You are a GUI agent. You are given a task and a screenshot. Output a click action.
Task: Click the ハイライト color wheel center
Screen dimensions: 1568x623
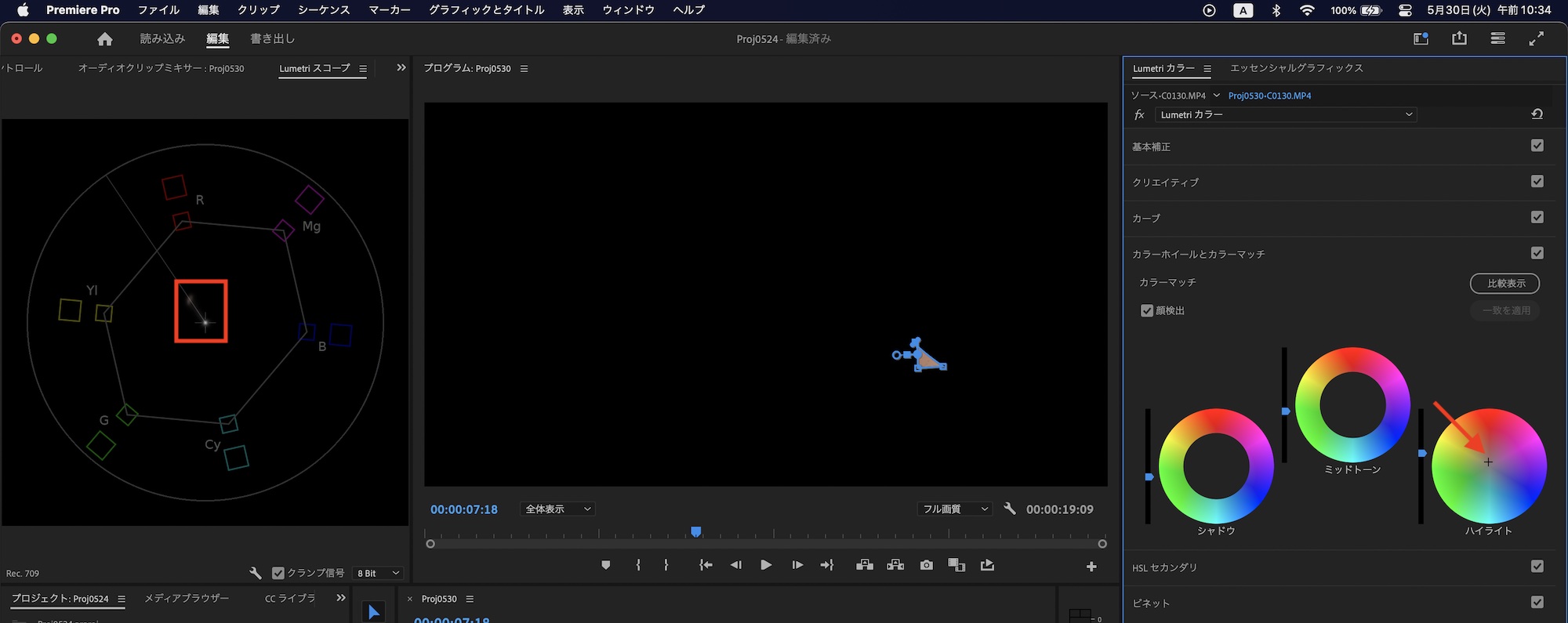click(x=1488, y=462)
